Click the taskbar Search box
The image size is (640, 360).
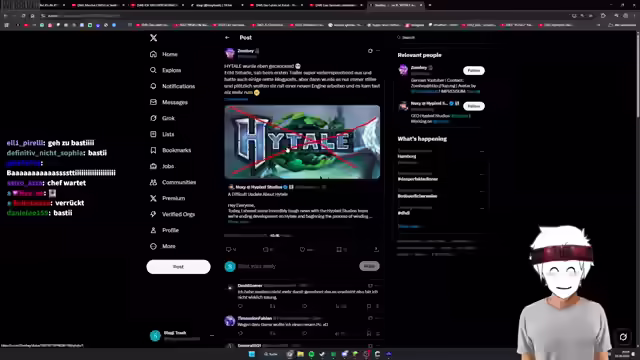click(271, 354)
